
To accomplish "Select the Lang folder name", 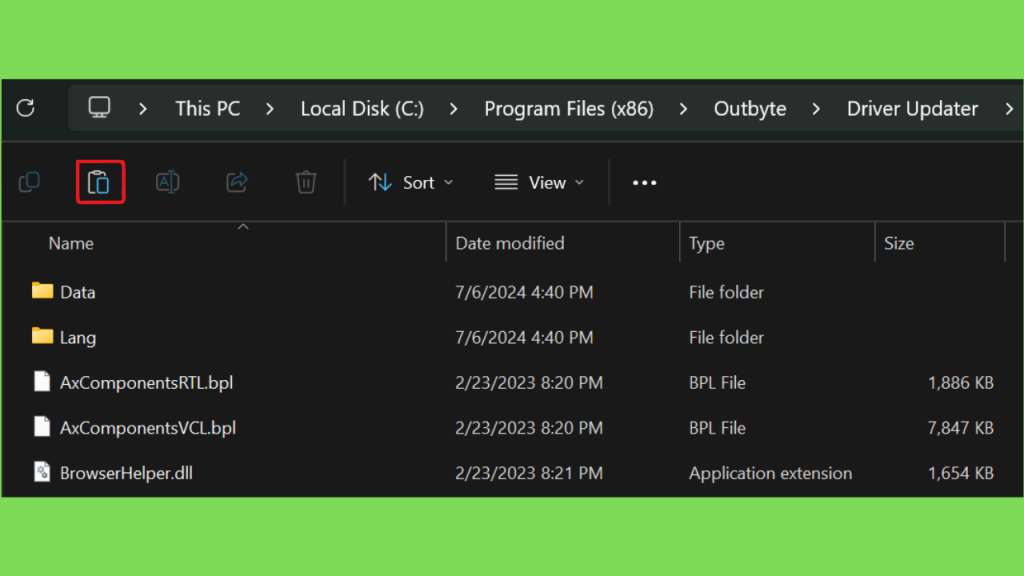I will tap(78, 338).
